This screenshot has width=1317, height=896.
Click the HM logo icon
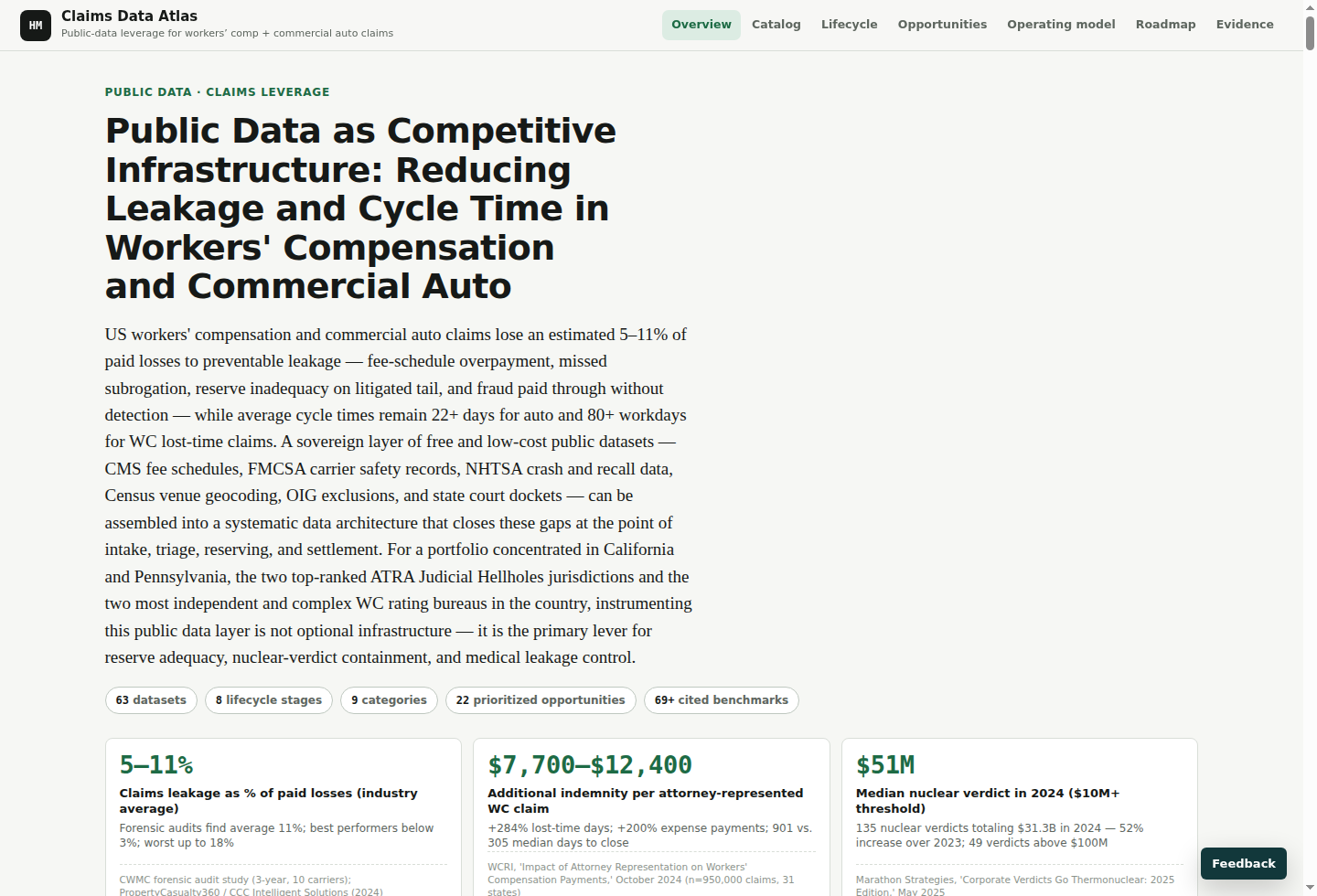[x=36, y=26]
